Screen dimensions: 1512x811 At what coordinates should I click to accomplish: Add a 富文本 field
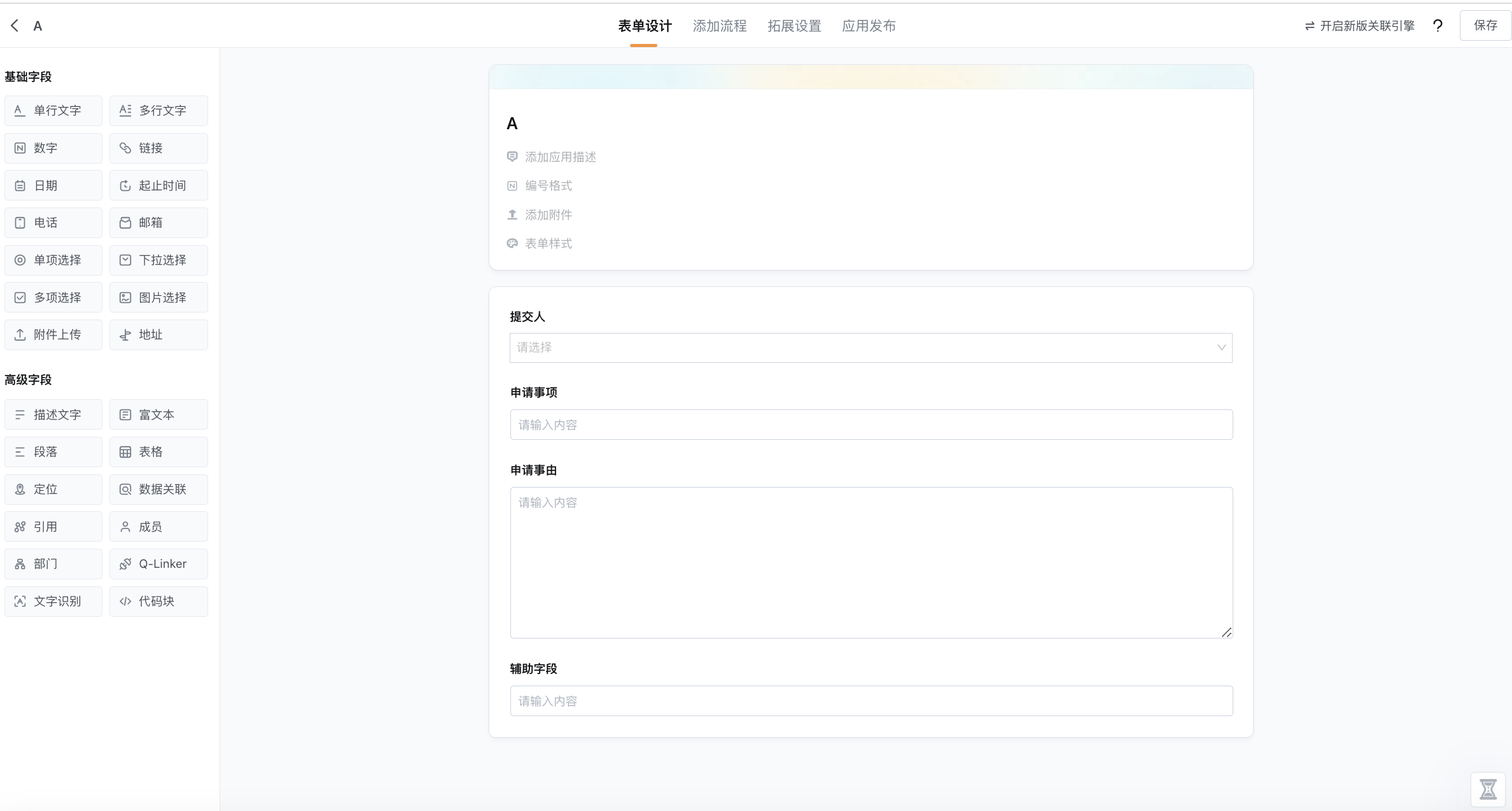[158, 415]
